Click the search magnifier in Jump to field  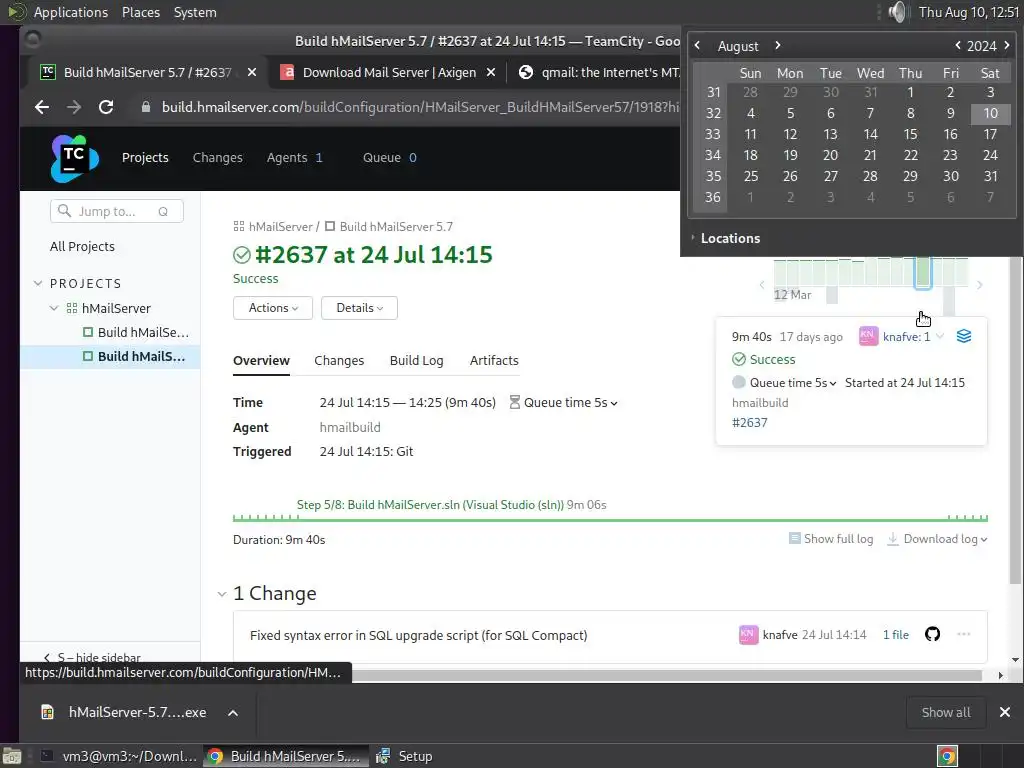[64, 211]
